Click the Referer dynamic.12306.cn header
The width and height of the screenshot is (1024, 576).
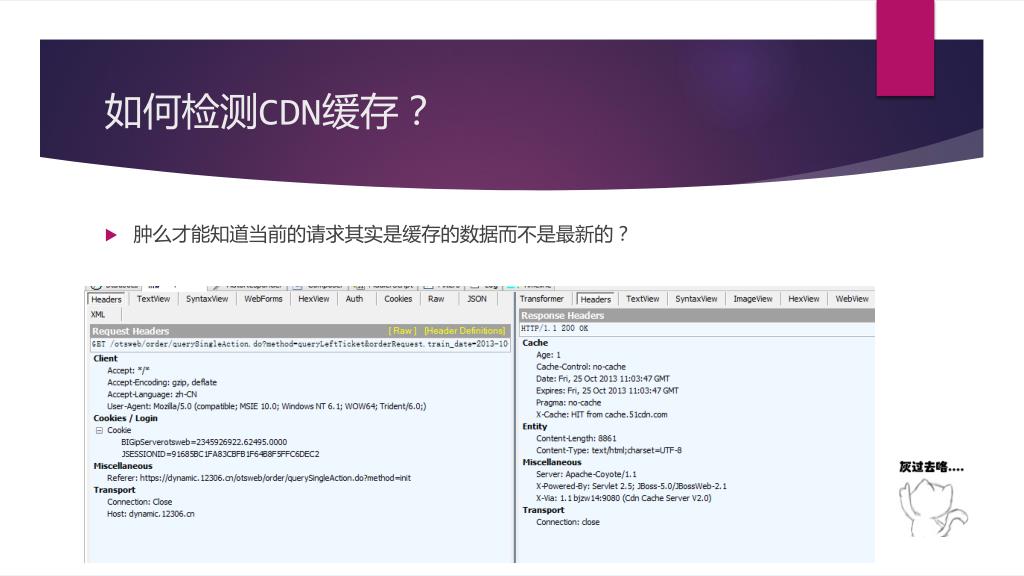259,478
